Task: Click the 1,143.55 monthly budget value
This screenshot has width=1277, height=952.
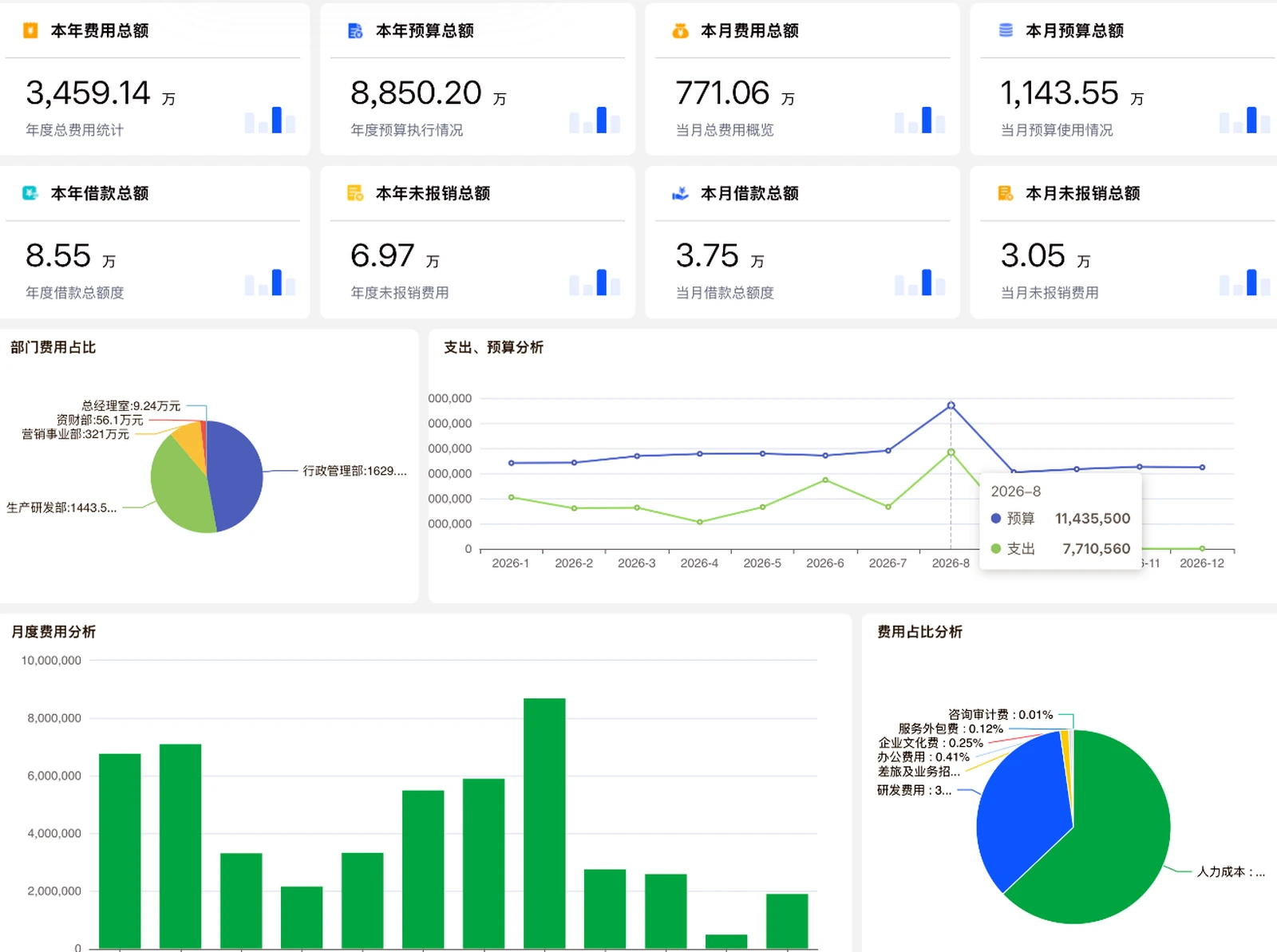Action: (x=1059, y=93)
